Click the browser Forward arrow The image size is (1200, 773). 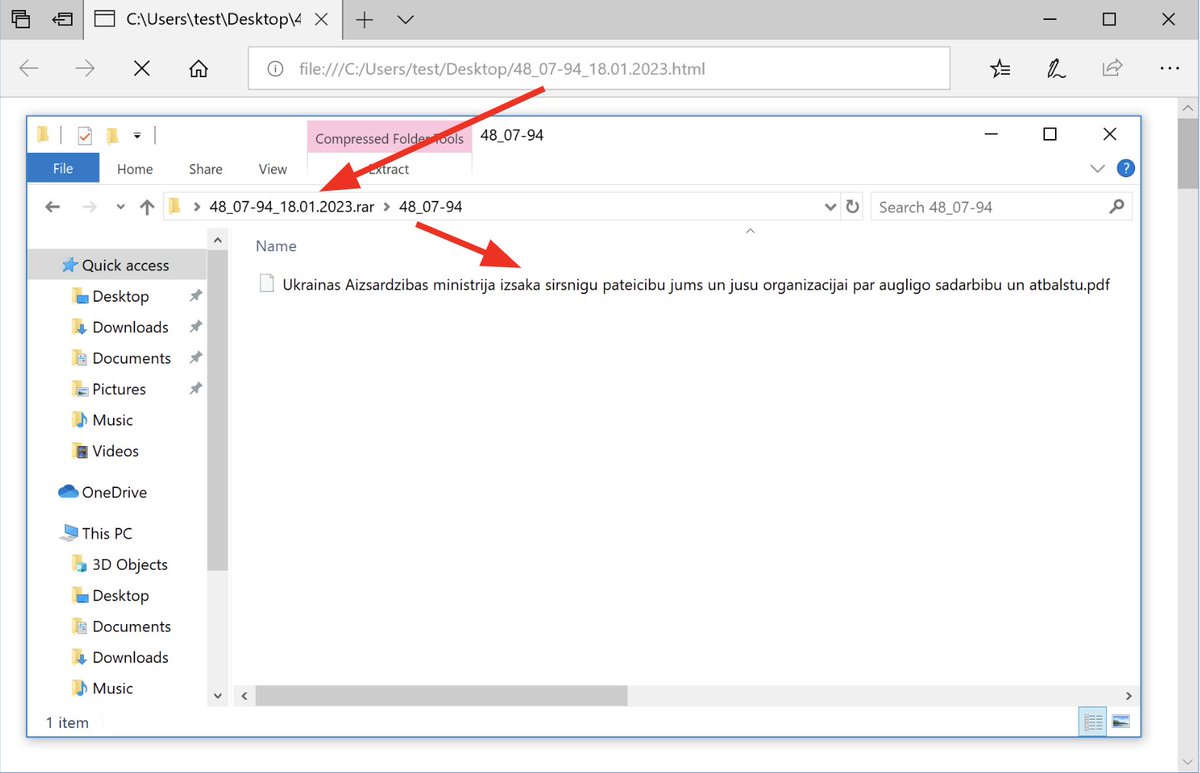point(85,69)
